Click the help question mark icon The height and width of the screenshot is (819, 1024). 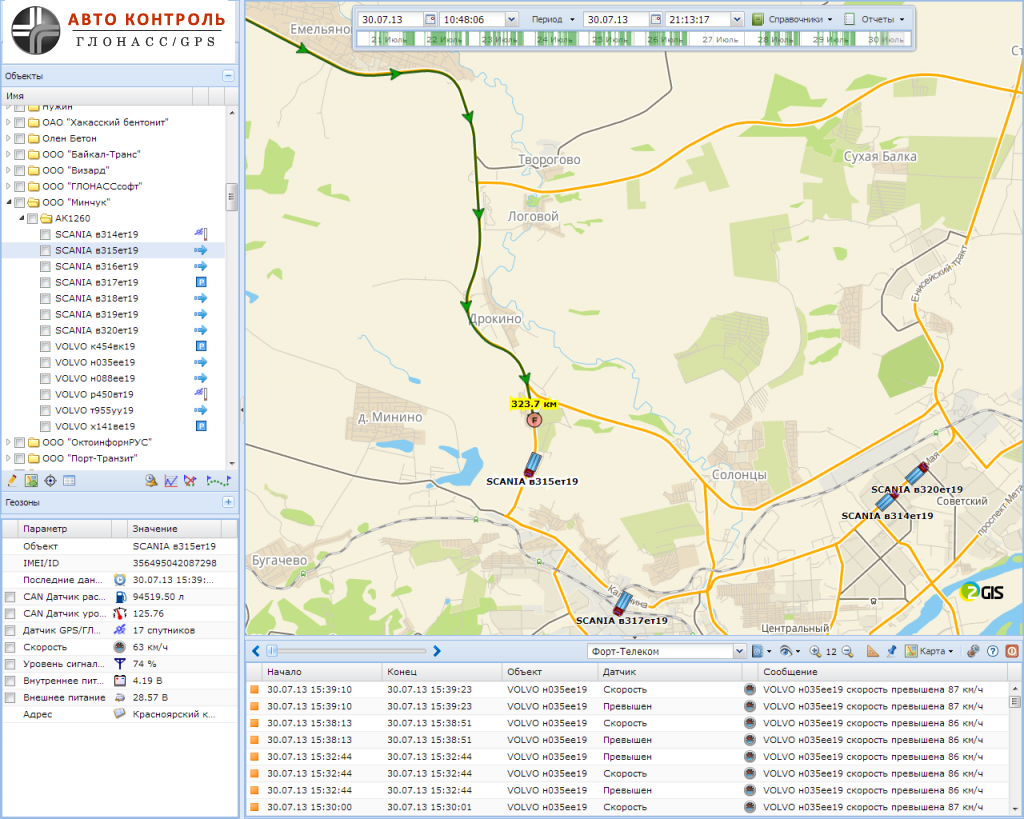tap(992, 651)
